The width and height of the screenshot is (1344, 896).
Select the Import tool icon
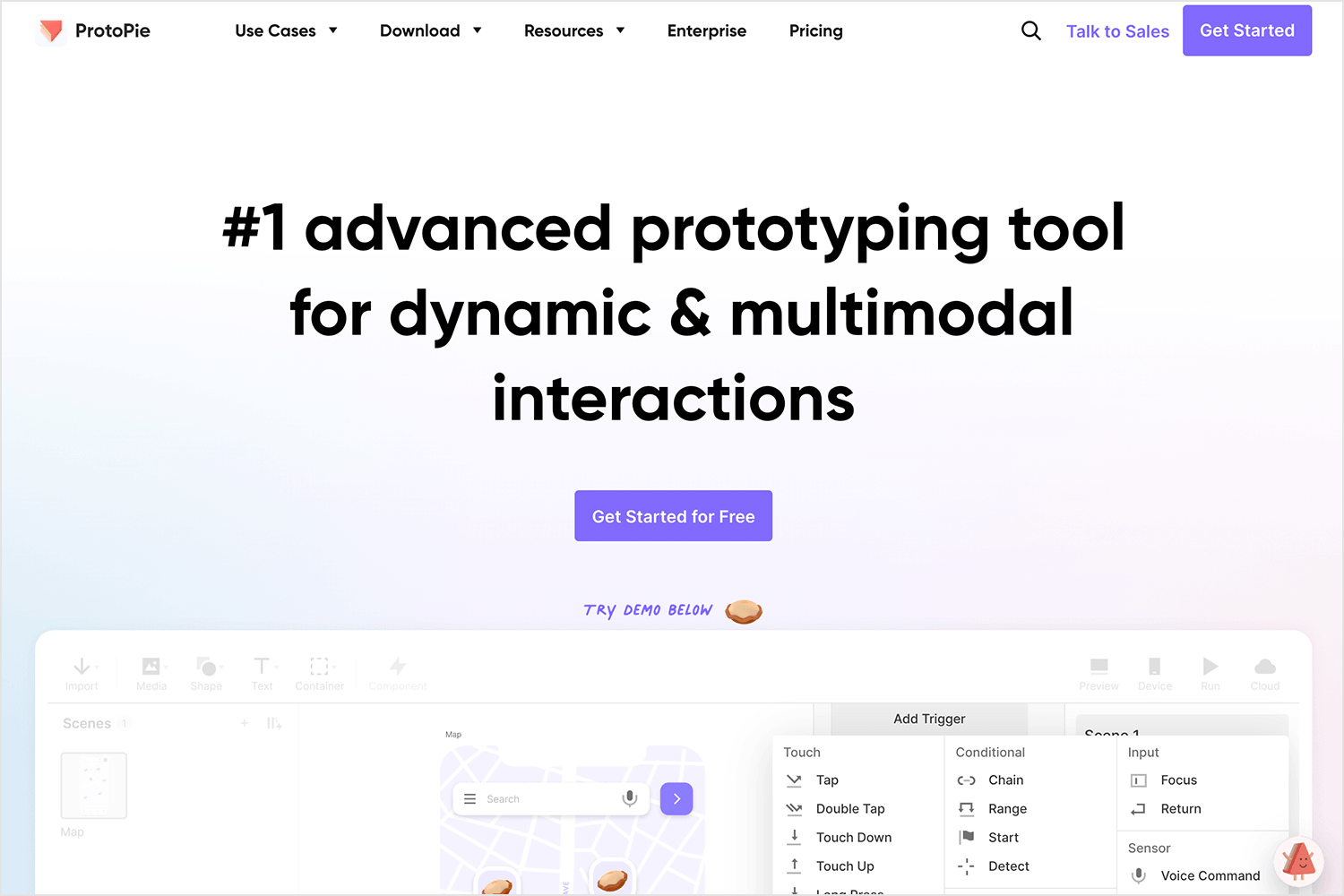coord(82,667)
